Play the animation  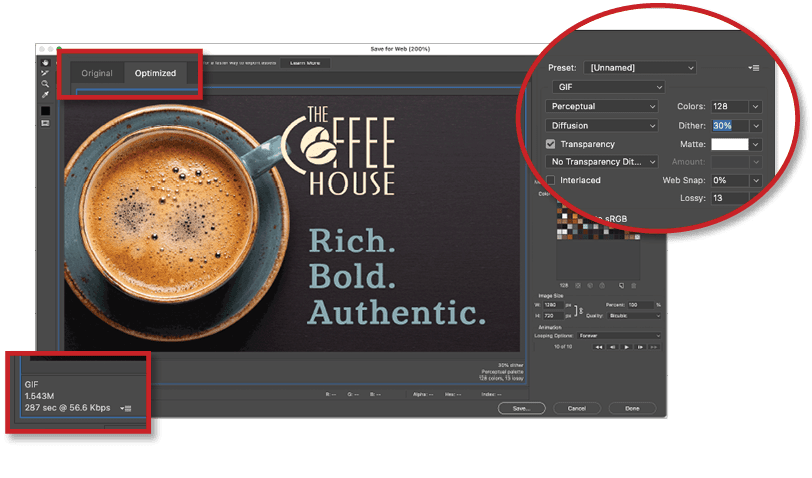coord(627,347)
